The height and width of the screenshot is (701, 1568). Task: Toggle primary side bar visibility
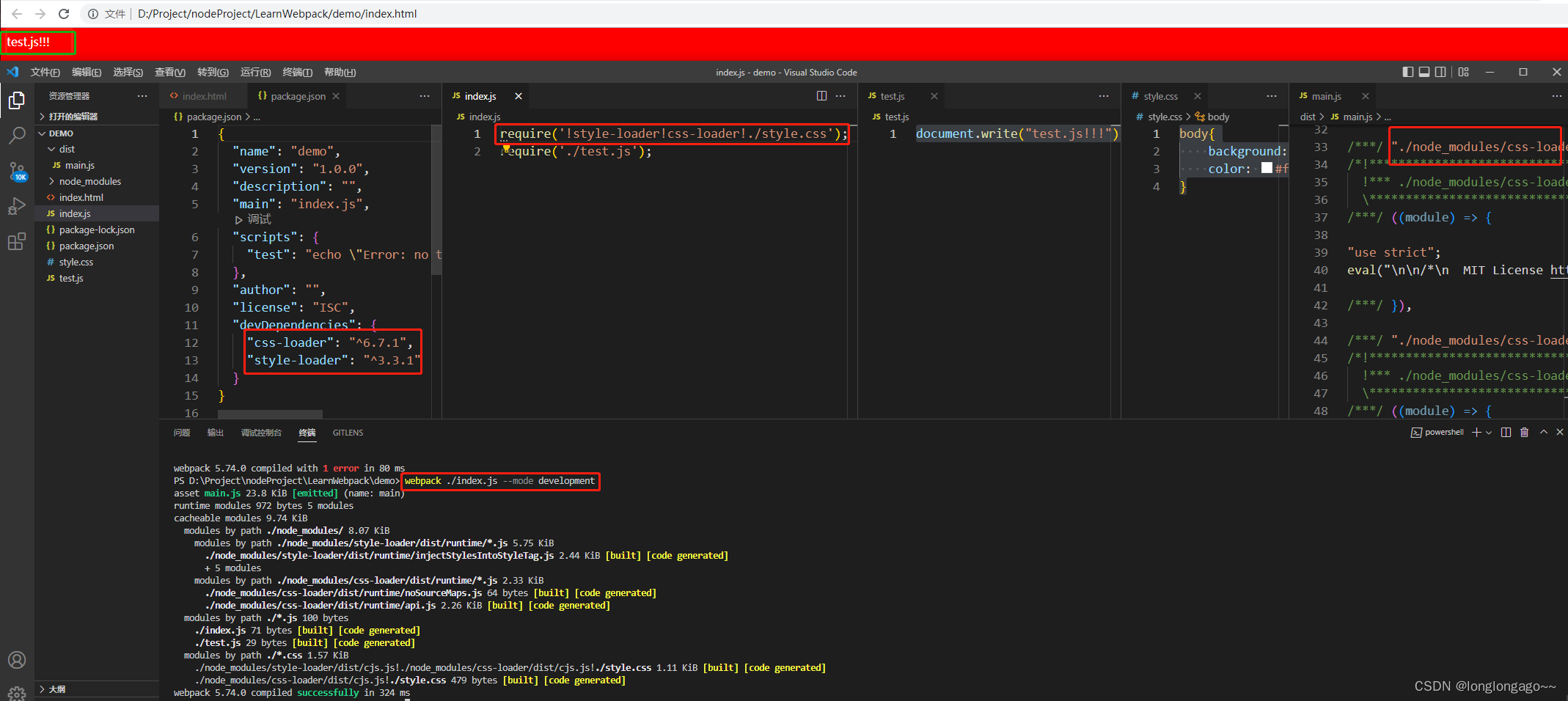(1407, 72)
